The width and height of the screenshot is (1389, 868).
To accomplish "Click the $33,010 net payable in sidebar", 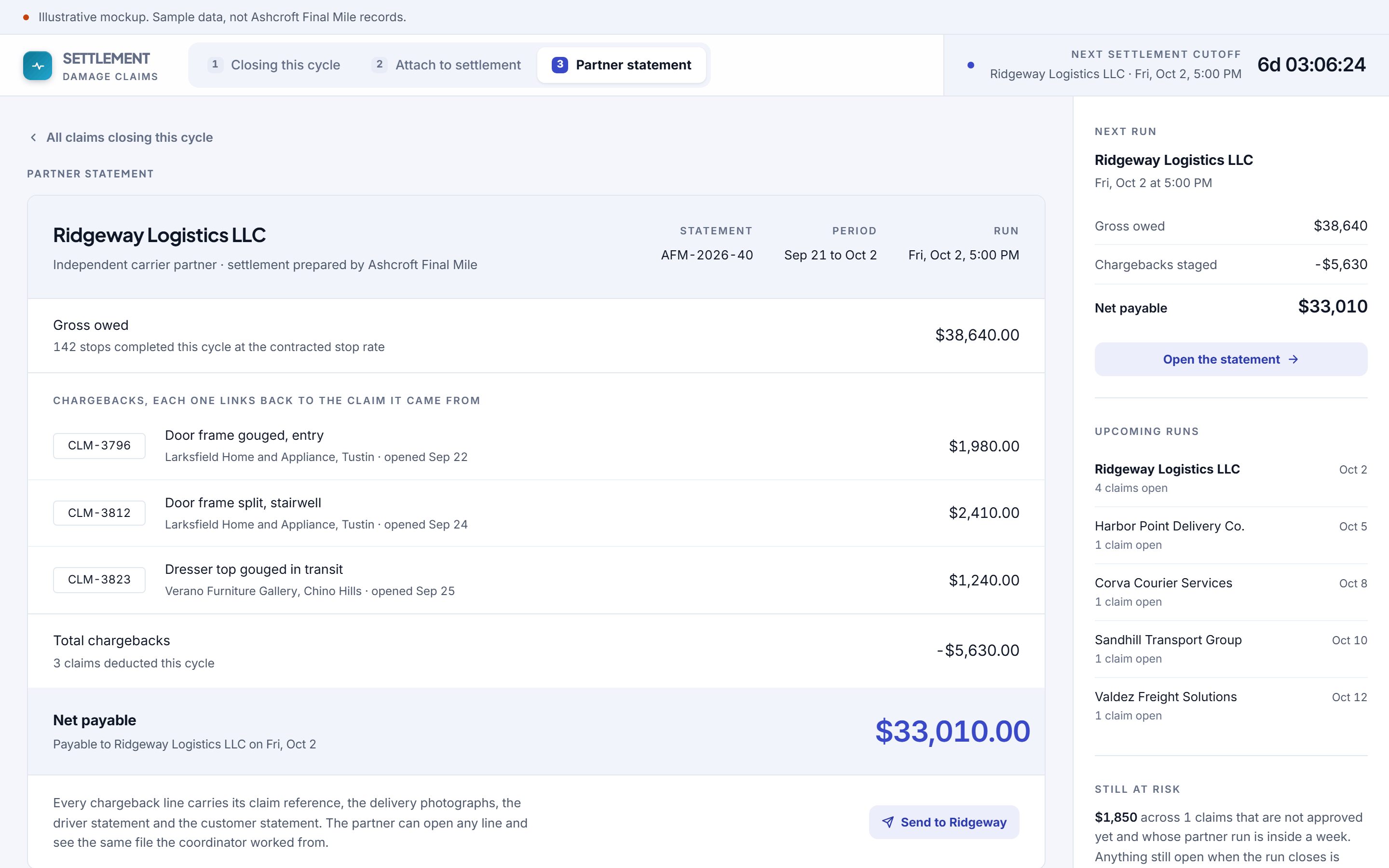I will click(x=1332, y=307).
